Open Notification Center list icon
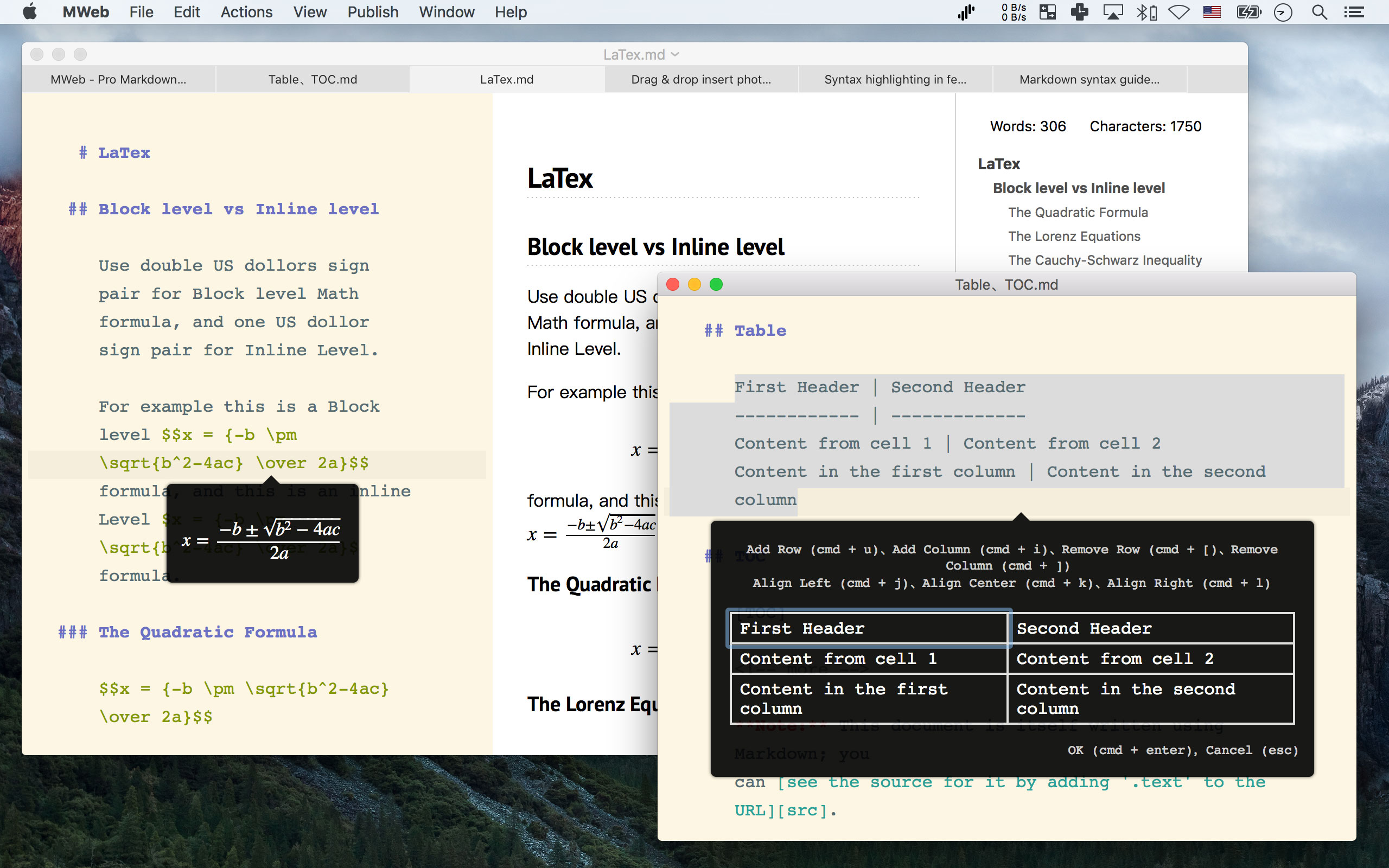1389x868 pixels. (1354, 12)
